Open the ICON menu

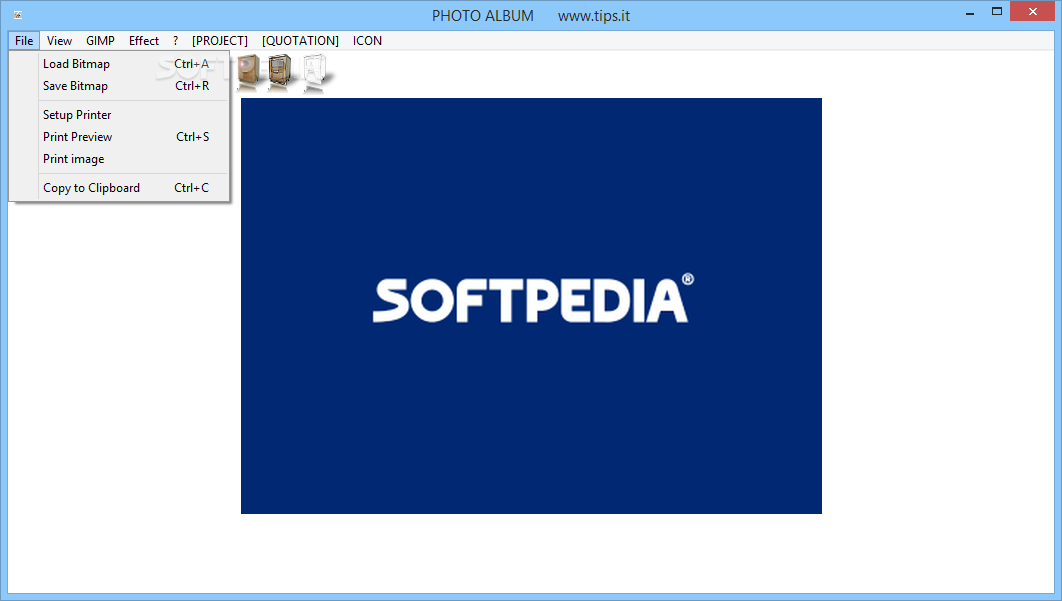click(367, 41)
